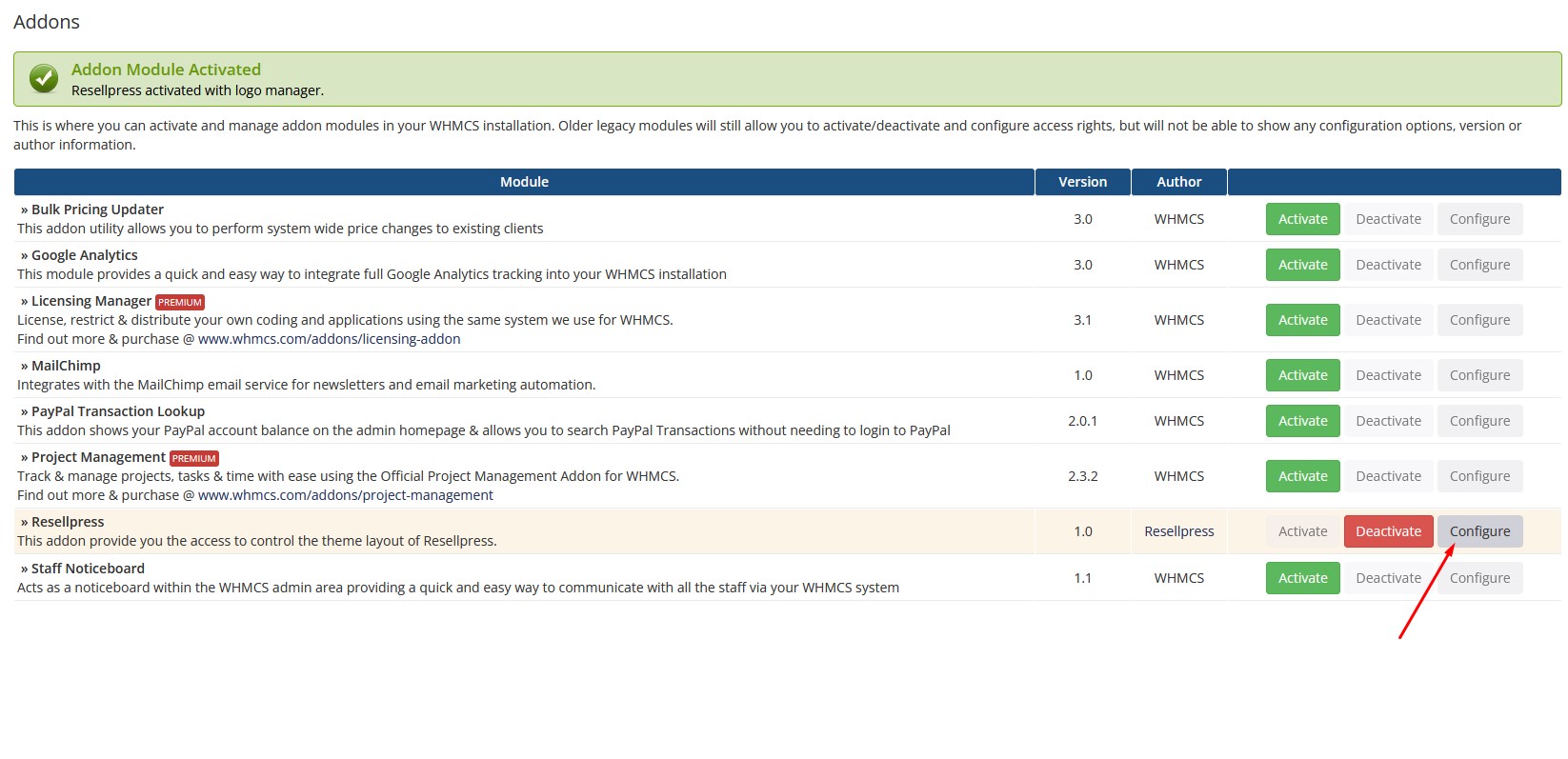
Task: Click the Resellpress author link
Action: (1178, 531)
